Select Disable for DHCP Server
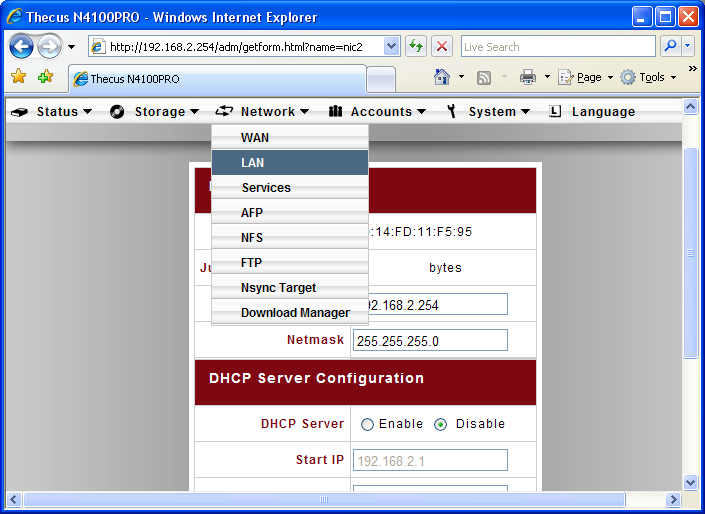This screenshot has width=705, height=514. click(x=441, y=424)
